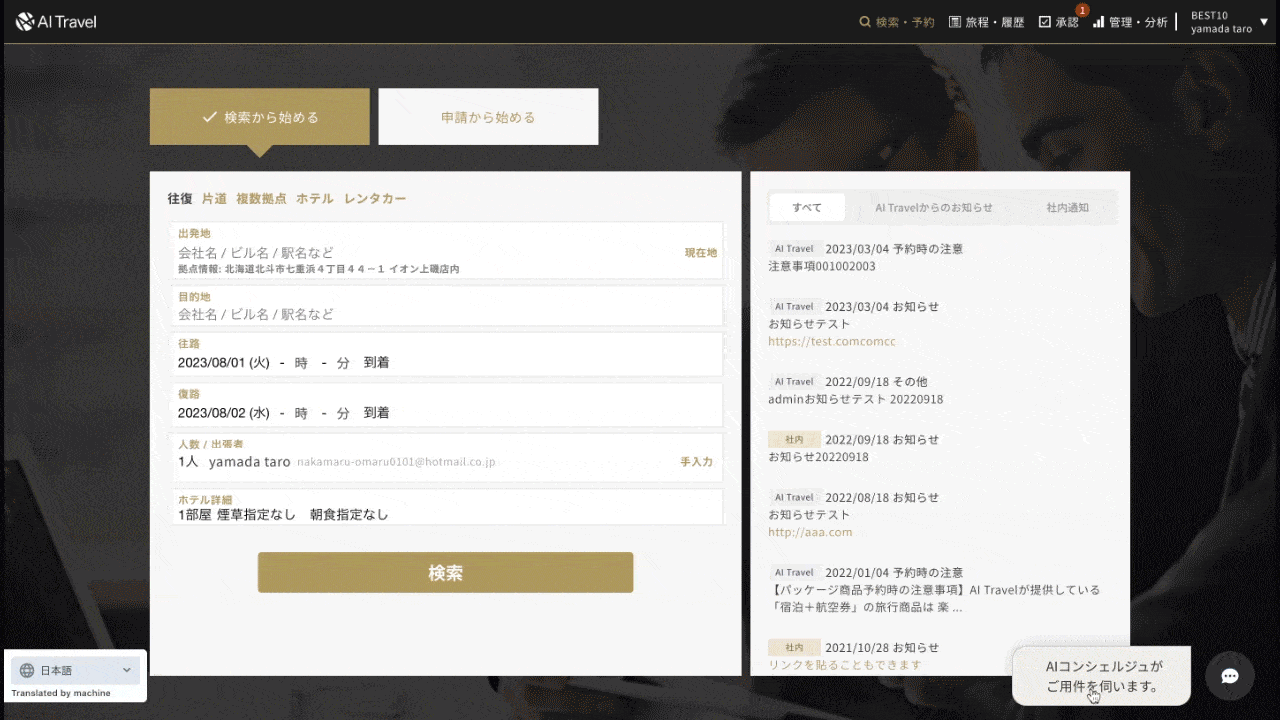The image size is (1280, 720).
Task: Open the https://test.comcomcc link
Action: click(832, 342)
